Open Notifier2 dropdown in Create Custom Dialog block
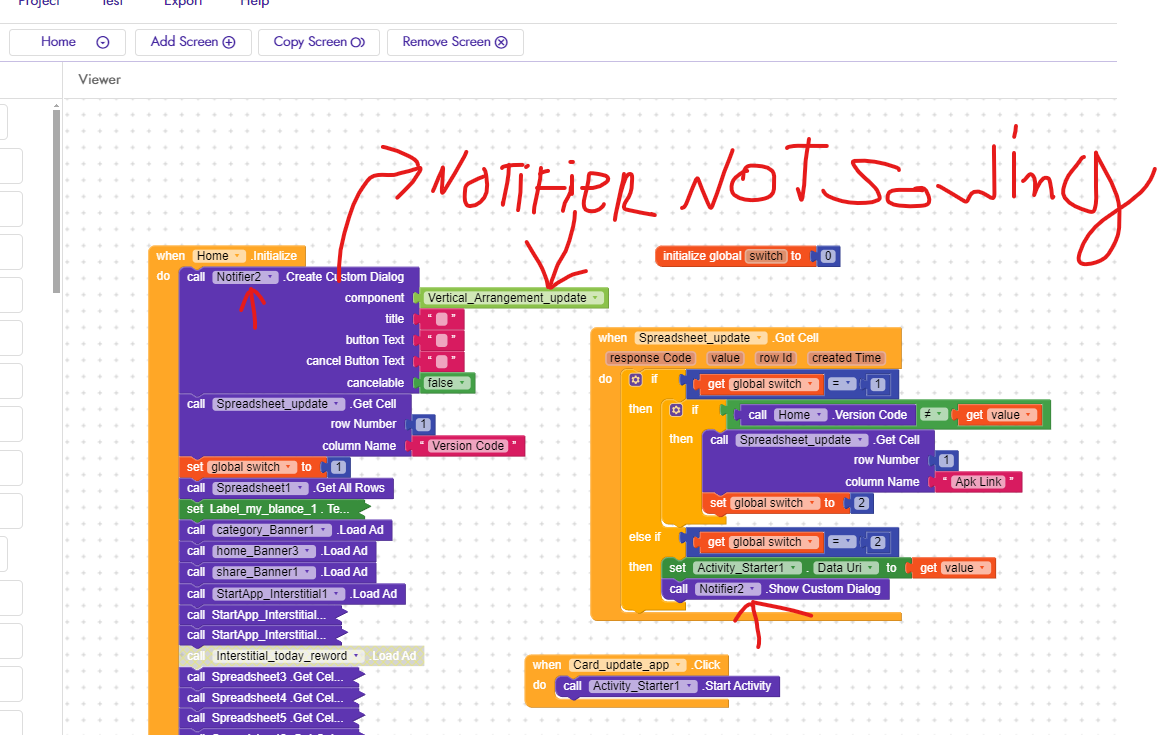 245,277
